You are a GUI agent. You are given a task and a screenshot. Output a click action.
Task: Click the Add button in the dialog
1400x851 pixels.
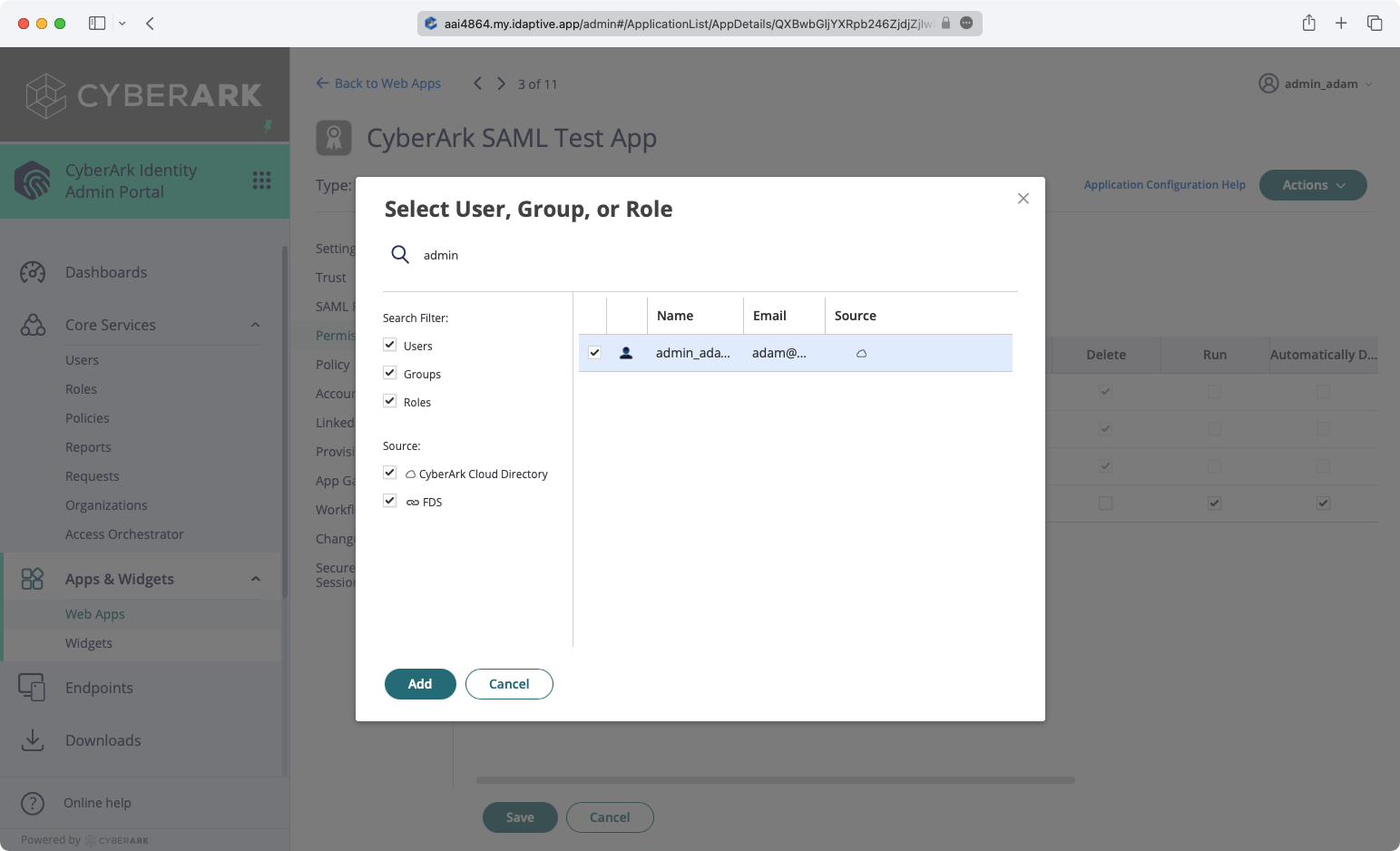pyautogui.click(x=420, y=683)
